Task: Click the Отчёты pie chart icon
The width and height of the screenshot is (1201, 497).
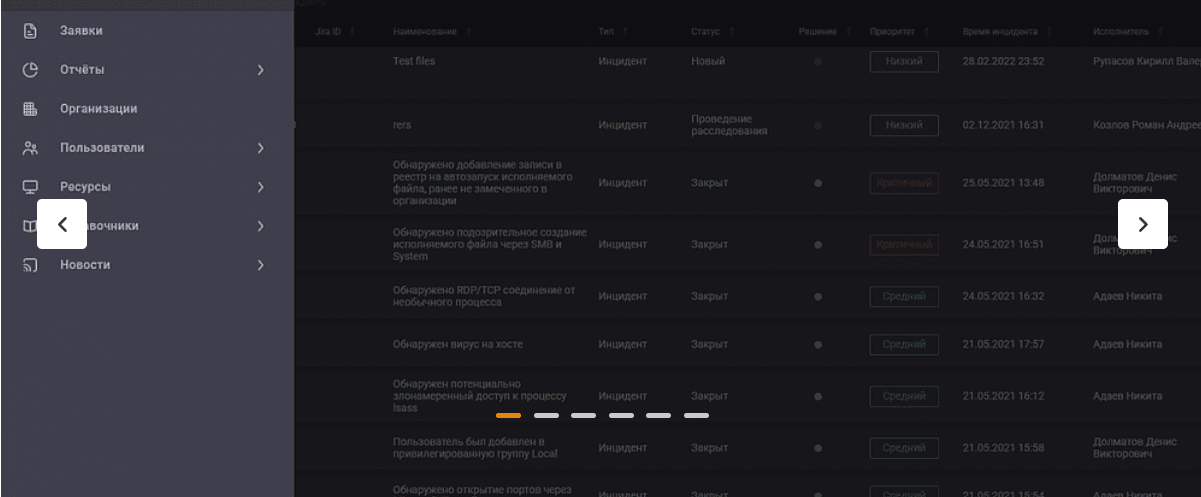Action: (30, 70)
